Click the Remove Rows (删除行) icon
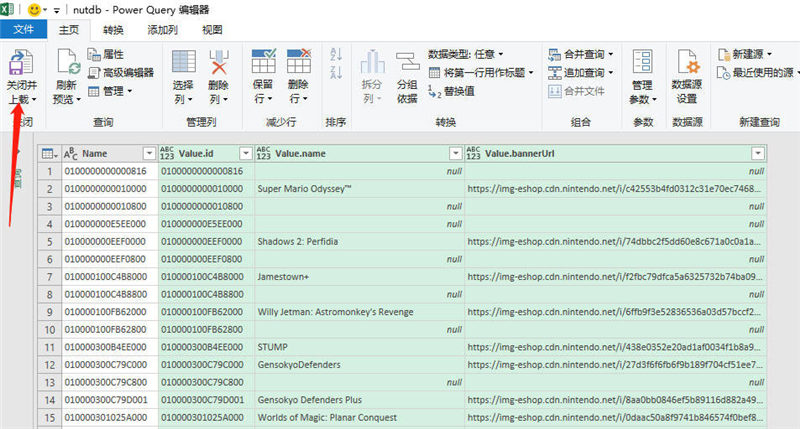The height and width of the screenshot is (429, 800). (x=298, y=61)
